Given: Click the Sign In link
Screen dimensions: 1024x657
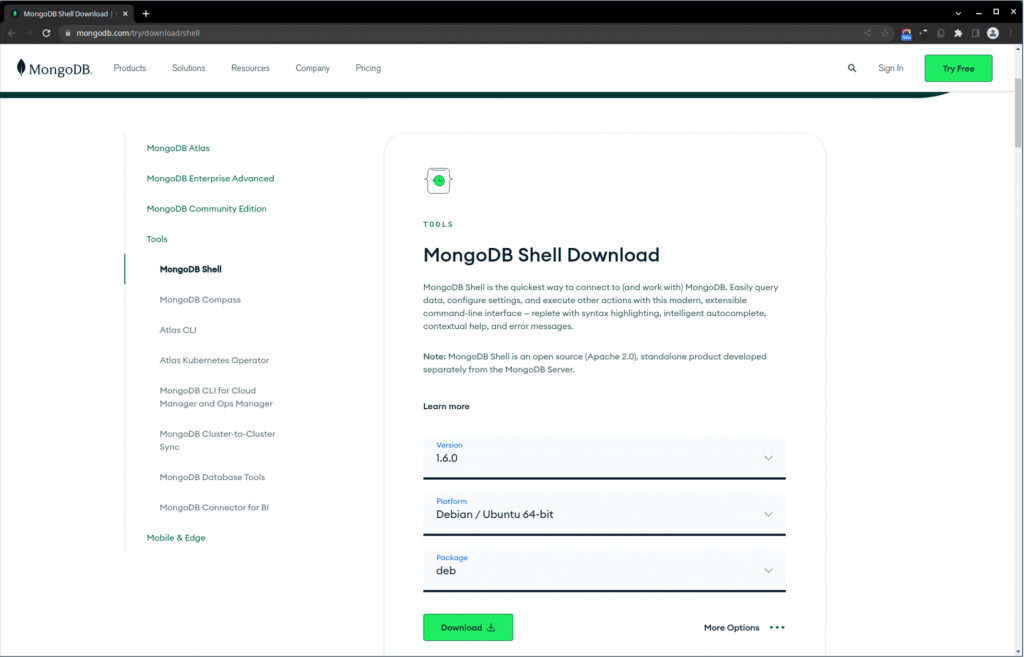Looking at the screenshot, I should coord(890,68).
